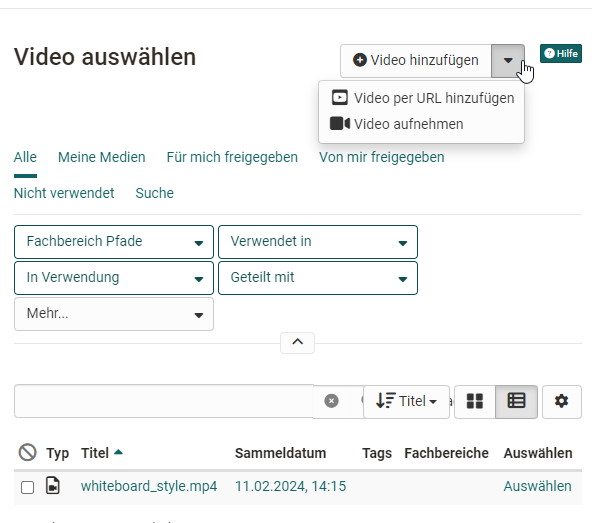Expand the Geteilt mit filter
Viewport: 592px width, 523px height.
318,278
